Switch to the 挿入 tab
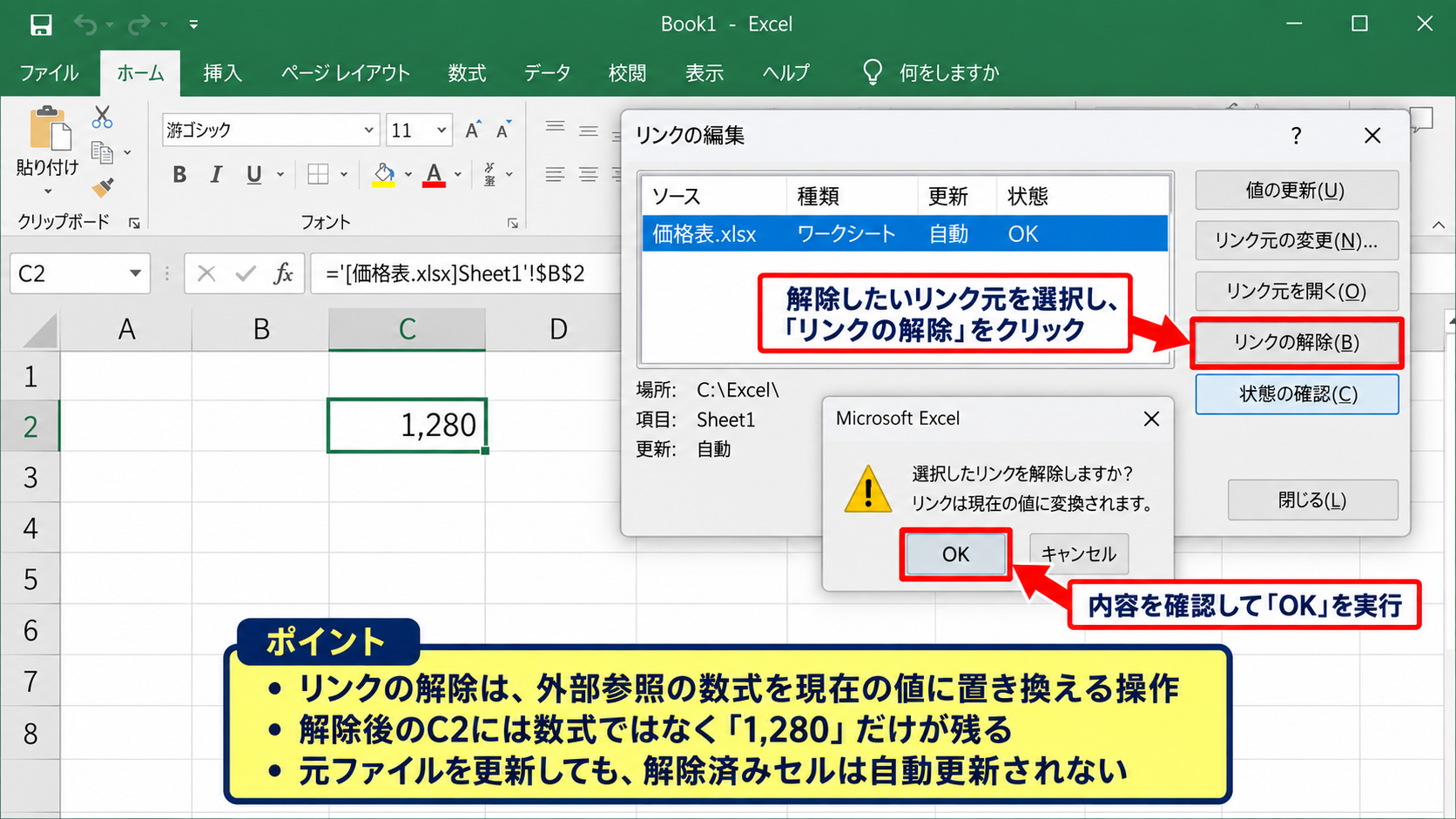 (222, 73)
